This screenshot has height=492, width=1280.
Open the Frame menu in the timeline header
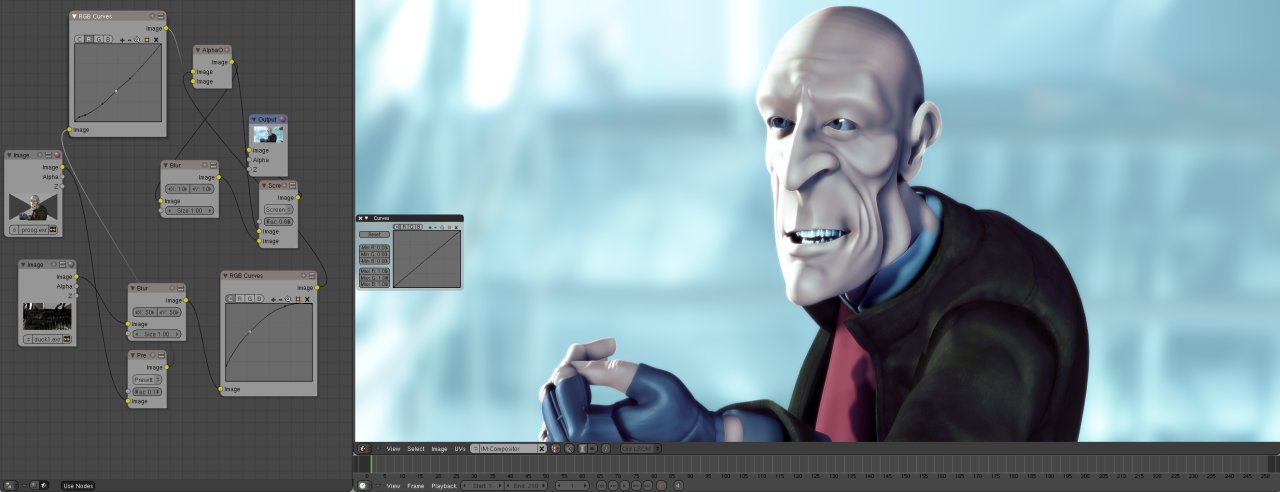pos(415,486)
